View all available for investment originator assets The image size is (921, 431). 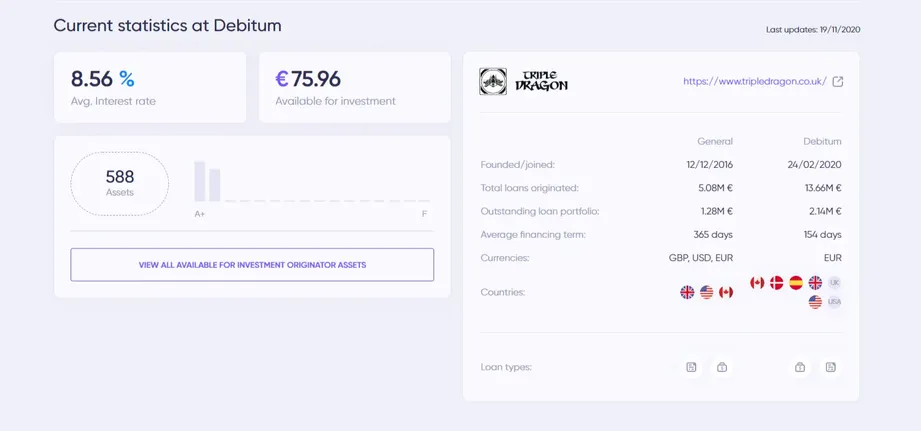click(252, 265)
